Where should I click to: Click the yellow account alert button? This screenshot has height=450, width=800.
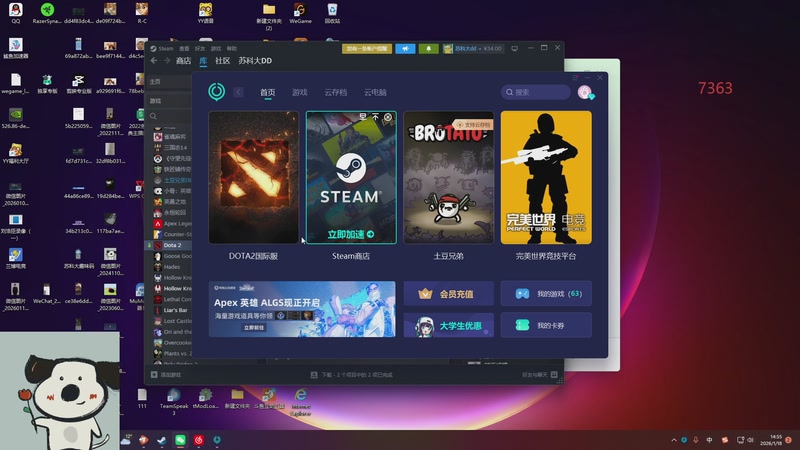[x=367, y=48]
